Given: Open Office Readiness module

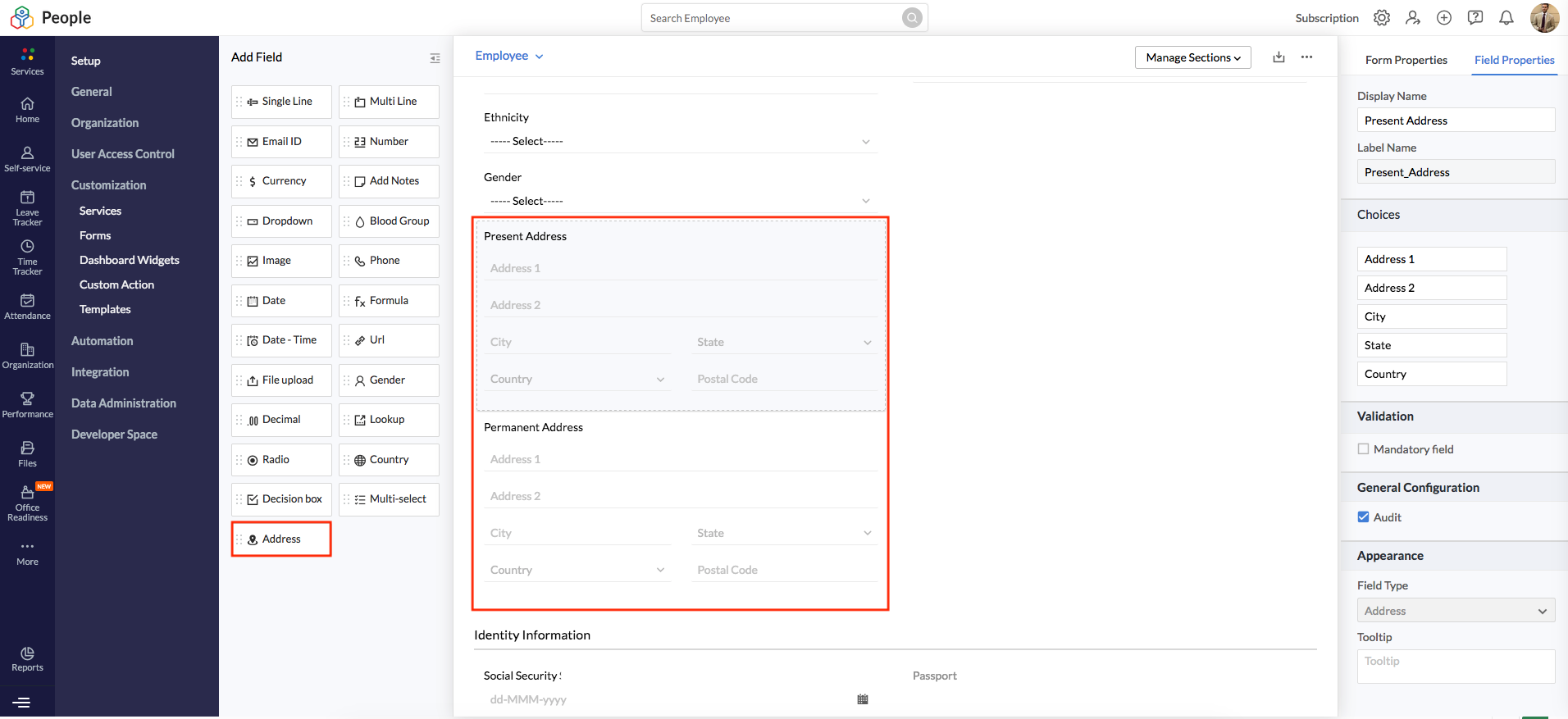Looking at the screenshot, I should [27, 503].
